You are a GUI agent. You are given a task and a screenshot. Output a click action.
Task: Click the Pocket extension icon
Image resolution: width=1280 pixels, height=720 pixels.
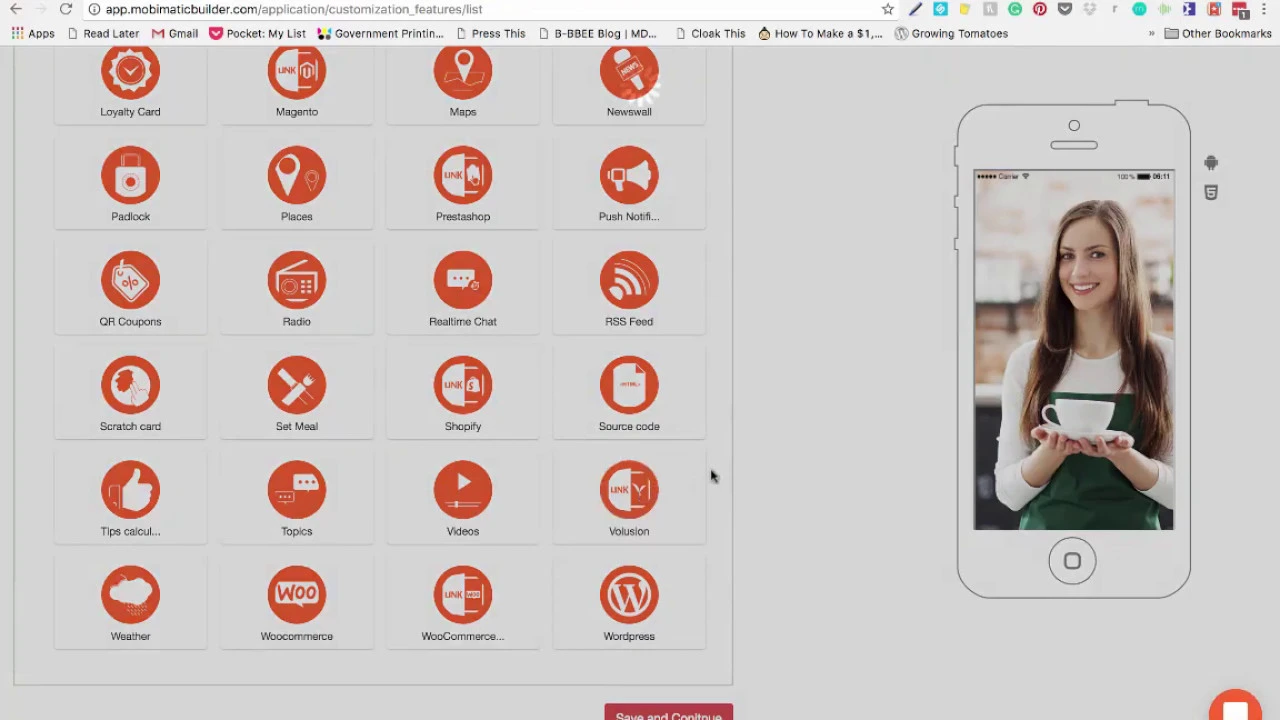[1065, 9]
